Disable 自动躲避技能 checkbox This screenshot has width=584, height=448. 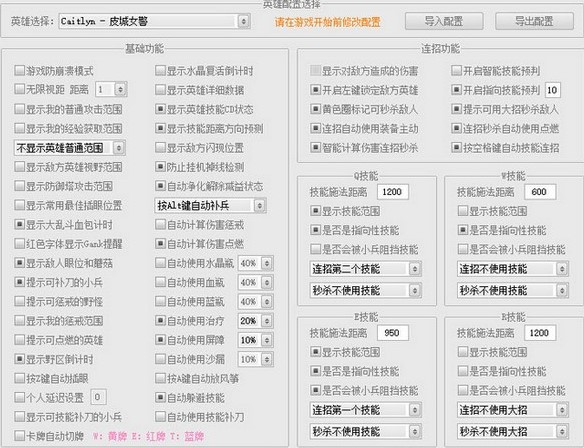(160, 397)
